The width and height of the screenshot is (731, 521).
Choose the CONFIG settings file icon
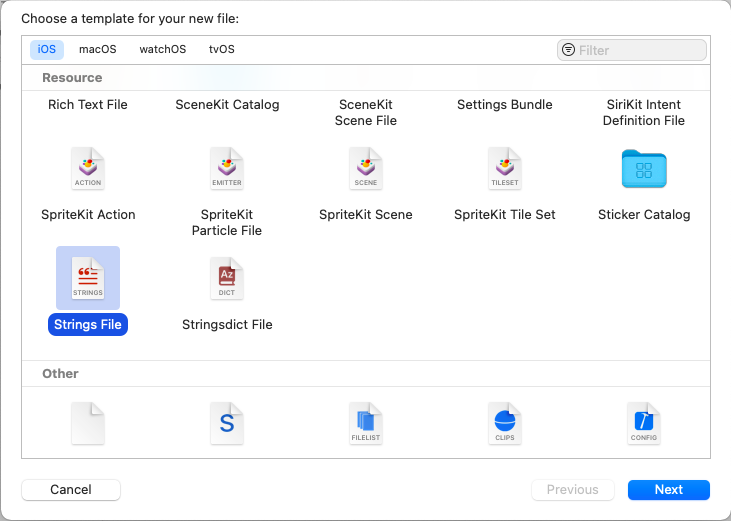644,423
